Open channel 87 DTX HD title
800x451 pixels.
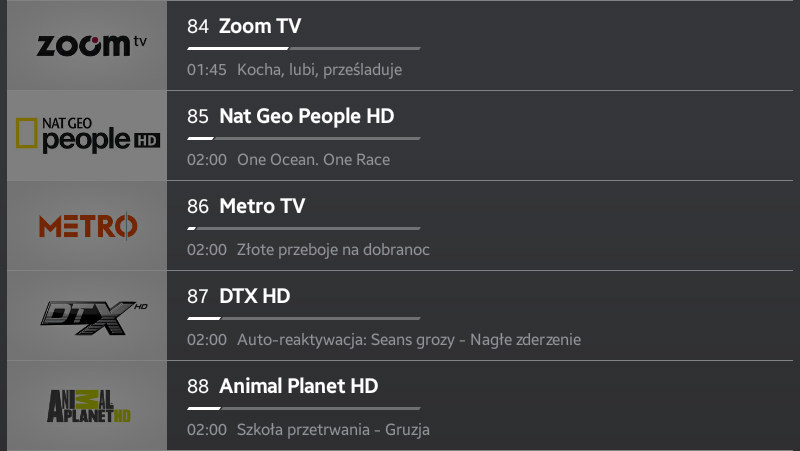[238, 296]
